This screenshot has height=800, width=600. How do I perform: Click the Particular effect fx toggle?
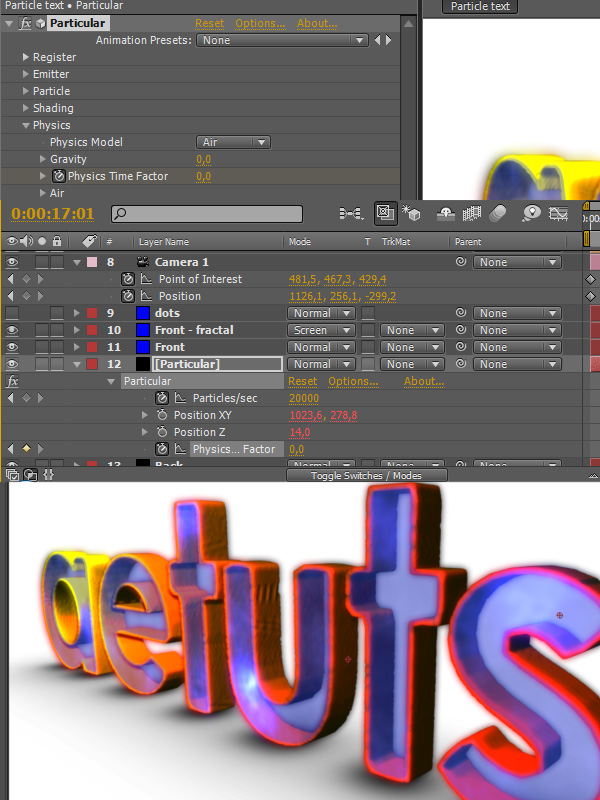tap(25, 23)
